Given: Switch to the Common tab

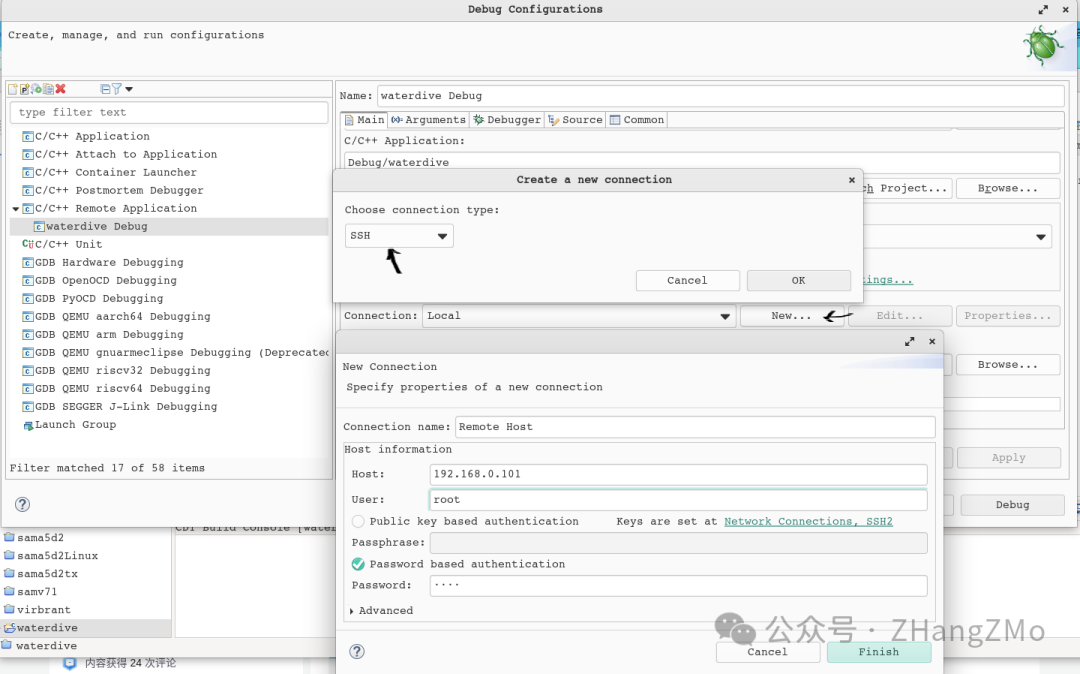Looking at the screenshot, I should click(637, 120).
